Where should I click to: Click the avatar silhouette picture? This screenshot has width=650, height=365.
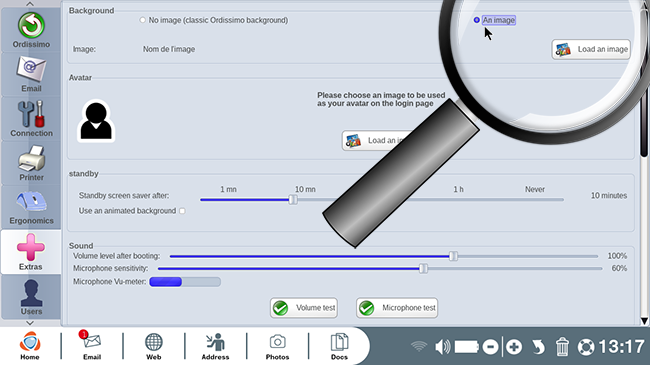[x=96, y=121]
